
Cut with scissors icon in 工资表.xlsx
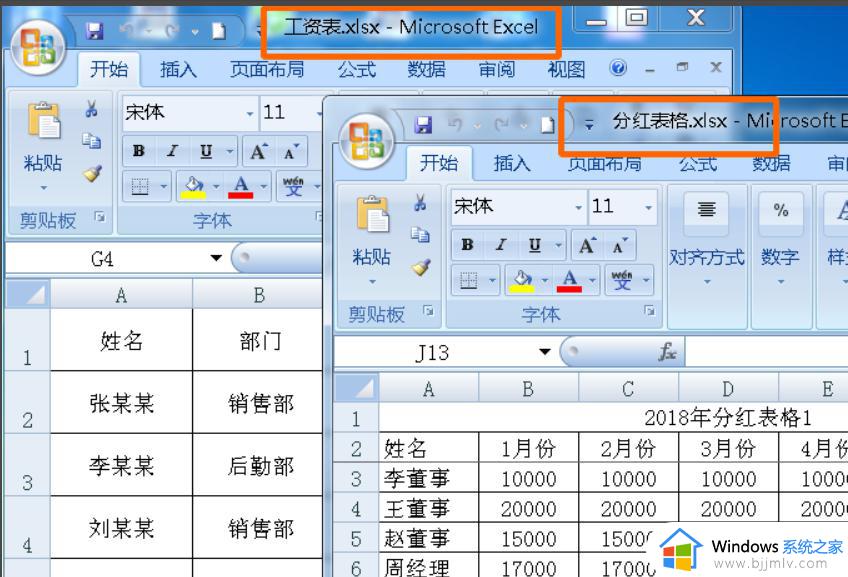pos(91,109)
